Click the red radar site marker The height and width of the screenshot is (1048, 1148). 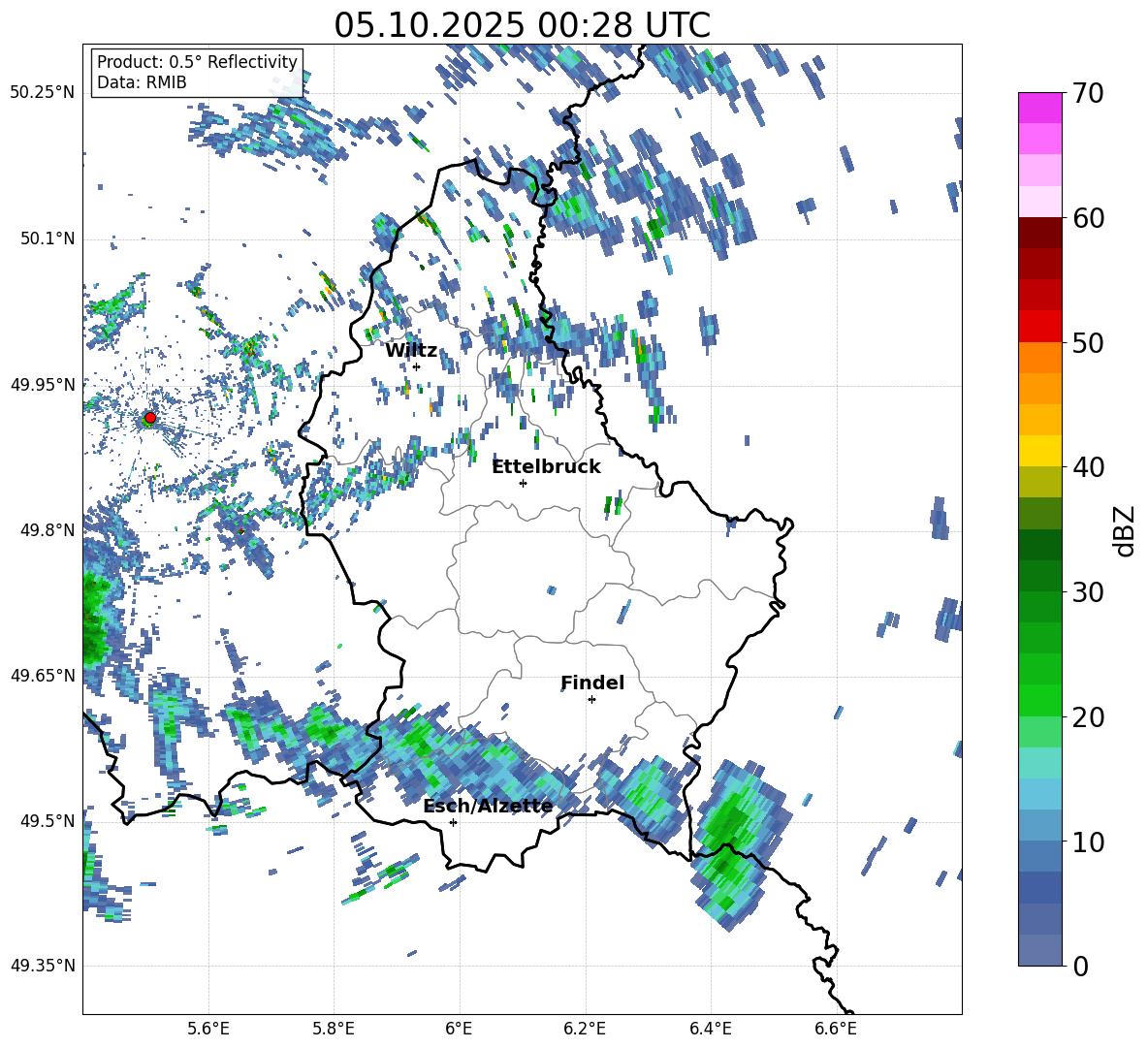click(150, 417)
